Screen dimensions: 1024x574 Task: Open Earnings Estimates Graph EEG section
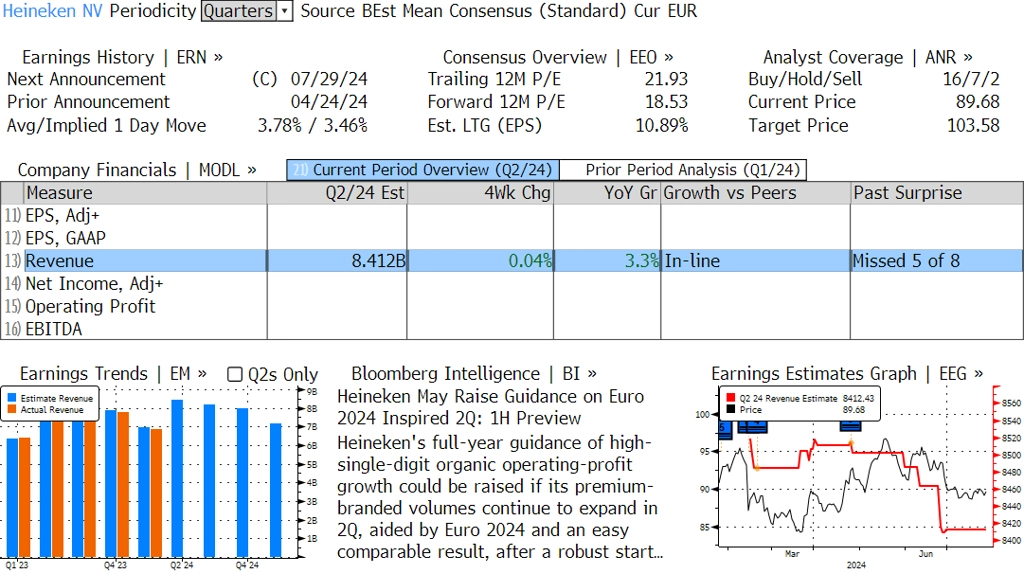847,374
